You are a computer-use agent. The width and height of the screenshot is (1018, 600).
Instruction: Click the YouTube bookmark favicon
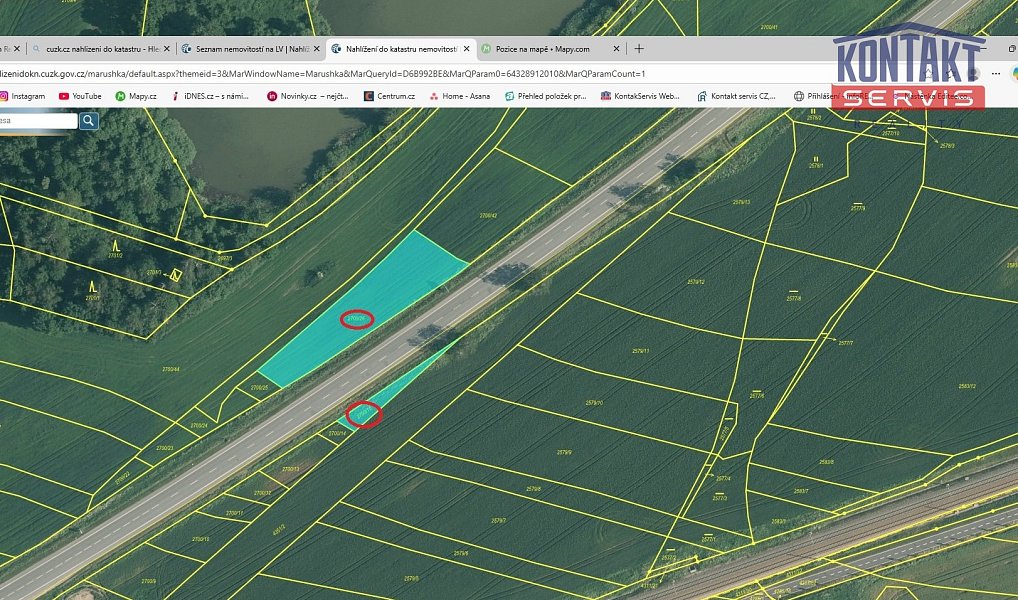64,96
